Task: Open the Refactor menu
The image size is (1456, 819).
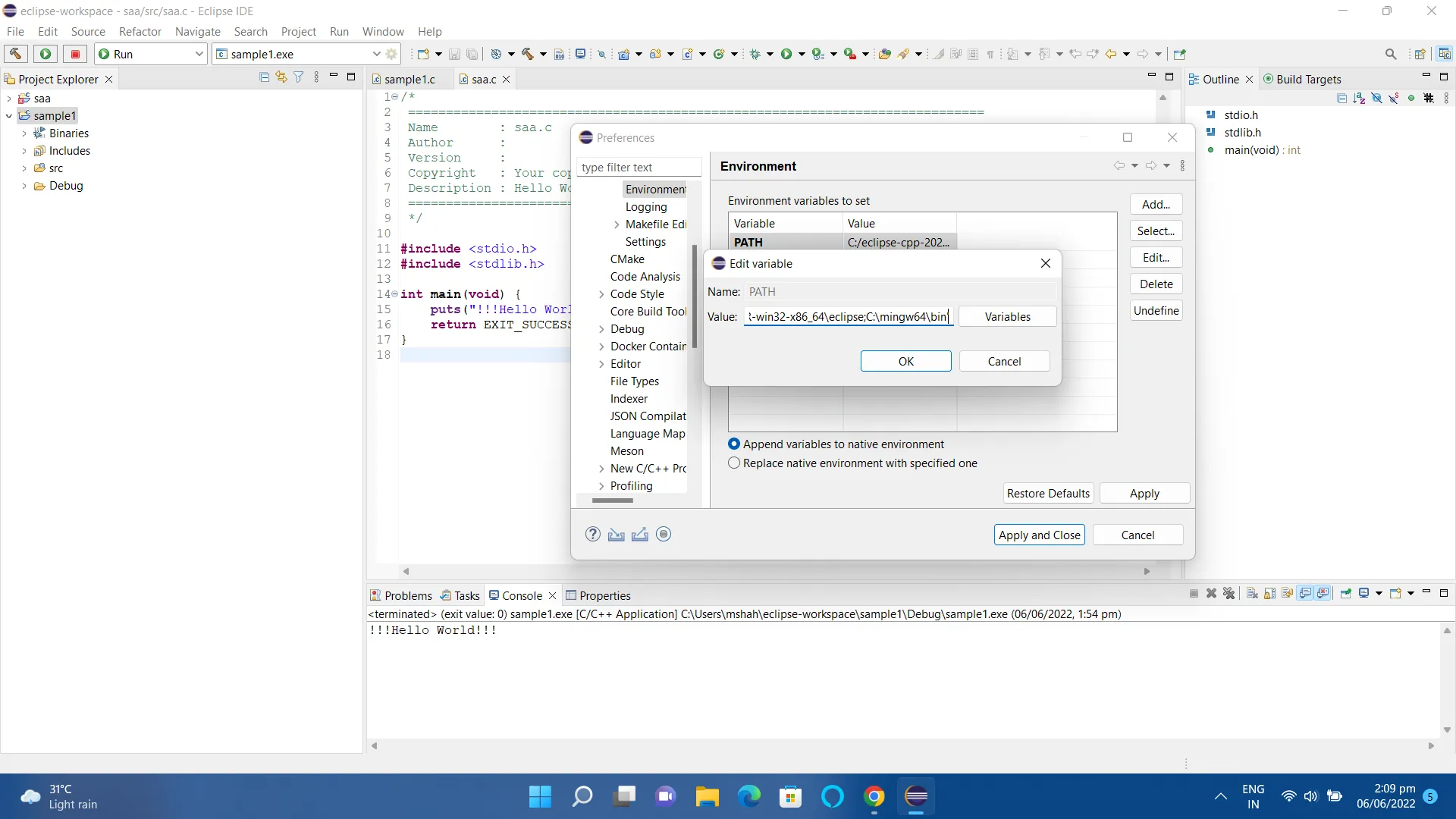Action: [140, 31]
